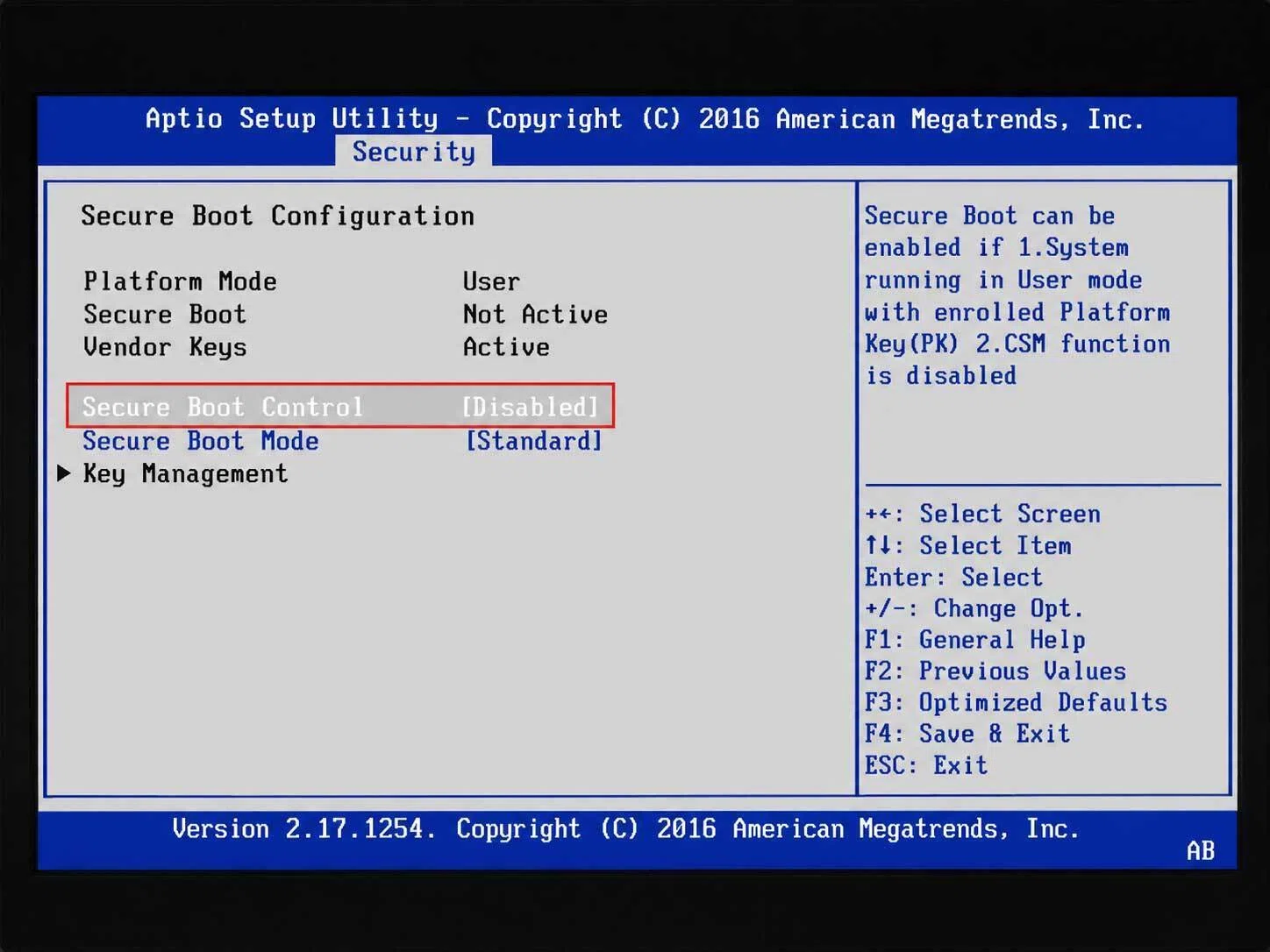
Task: Click the 'F1: General Help' hint
Action: click(x=974, y=640)
